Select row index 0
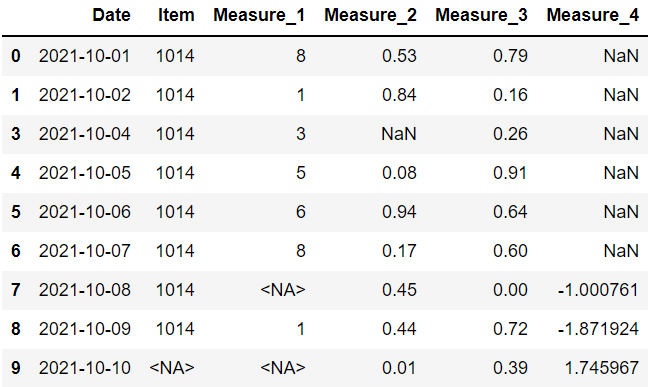654x387 pixels. click(x=16, y=56)
